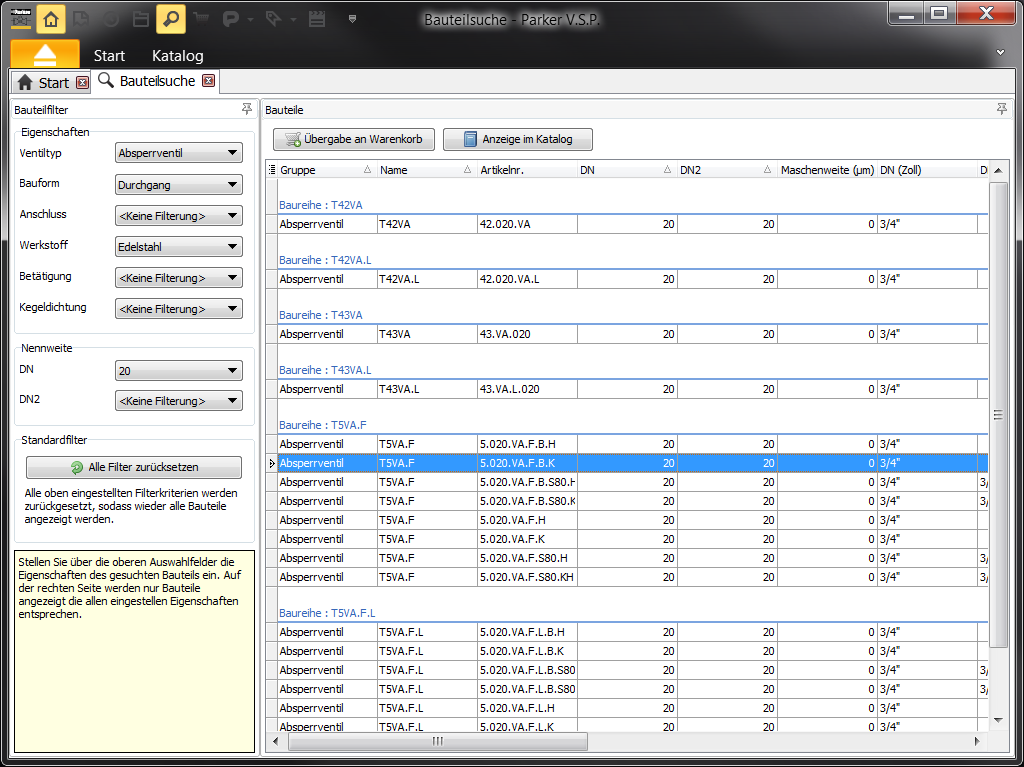Screen dimensions: 1024x767
Task: Toggle auto-hide pin of the Bauteile panel
Action: (x=1001, y=109)
